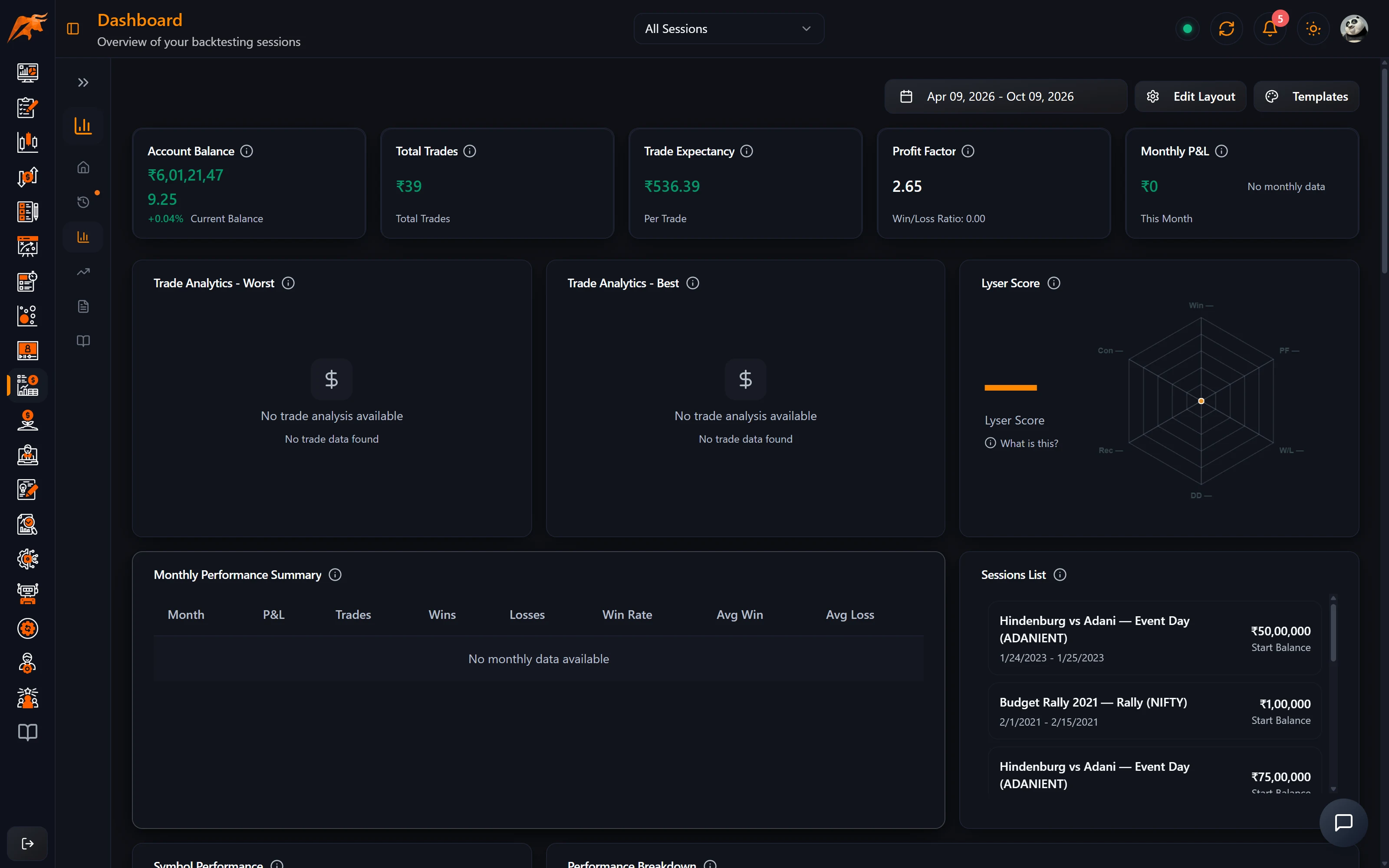Open the checklist with pencil sidebar icon
Viewport: 1389px width, 868px height.
(27, 212)
